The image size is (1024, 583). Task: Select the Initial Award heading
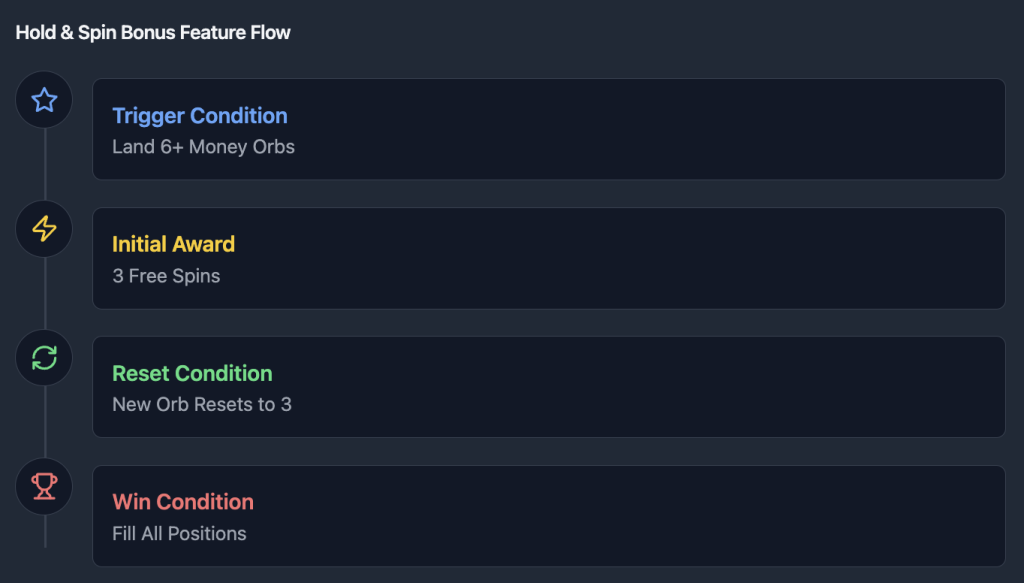point(174,244)
